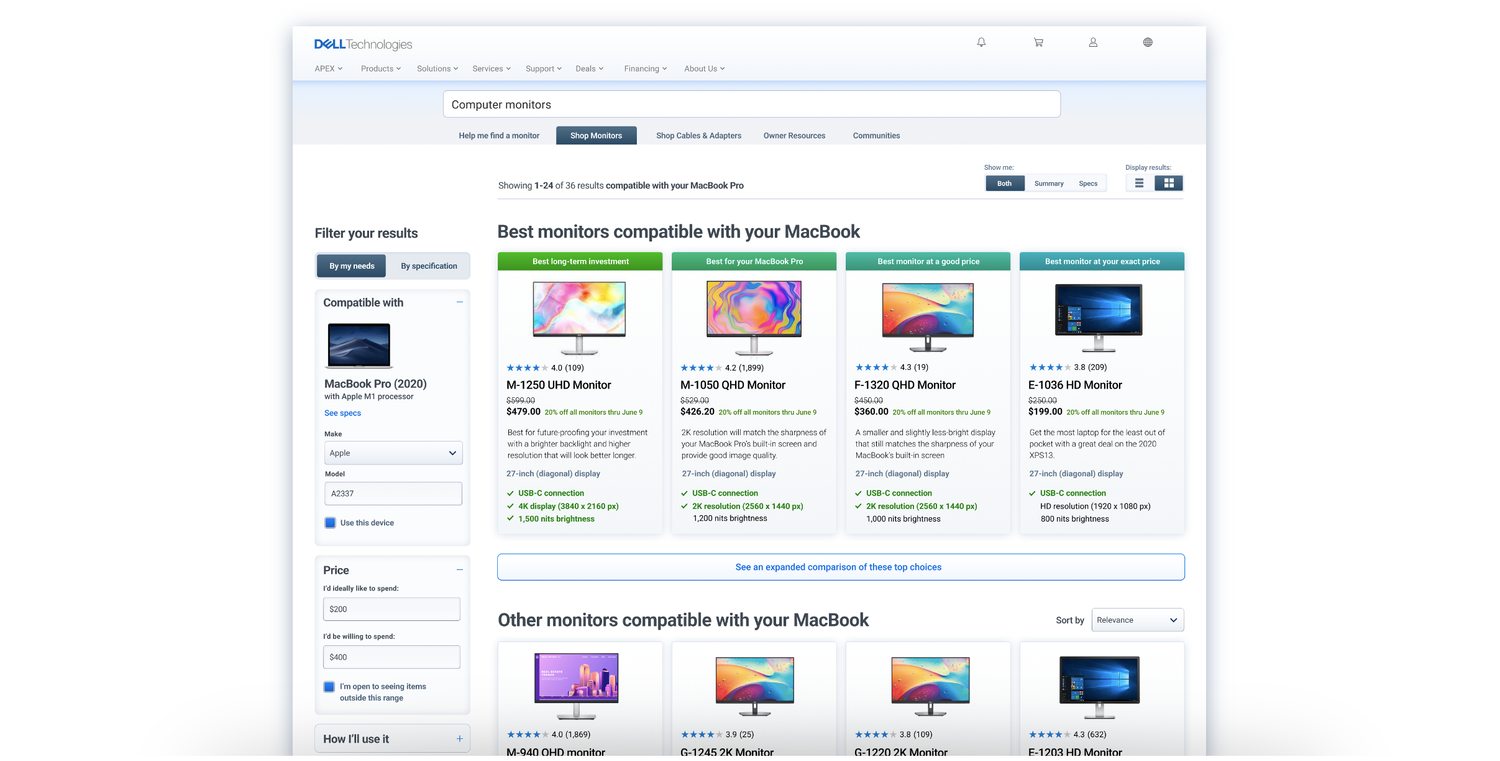
Task: Go to Dell Technologies logo home
Action: pos(363,44)
